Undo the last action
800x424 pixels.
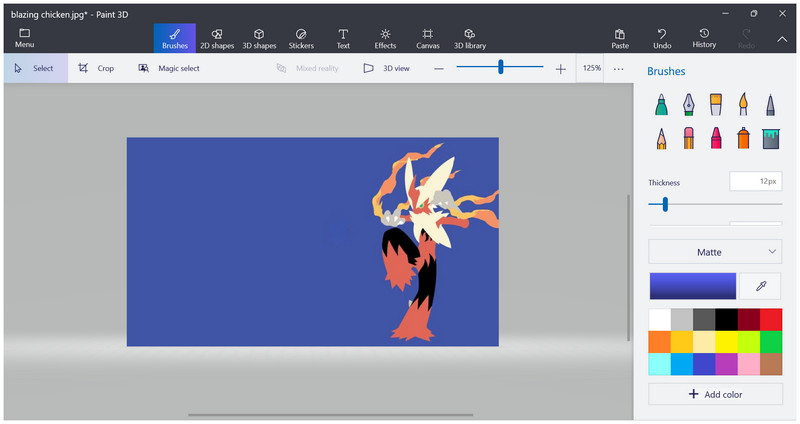click(x=662, y=38)
